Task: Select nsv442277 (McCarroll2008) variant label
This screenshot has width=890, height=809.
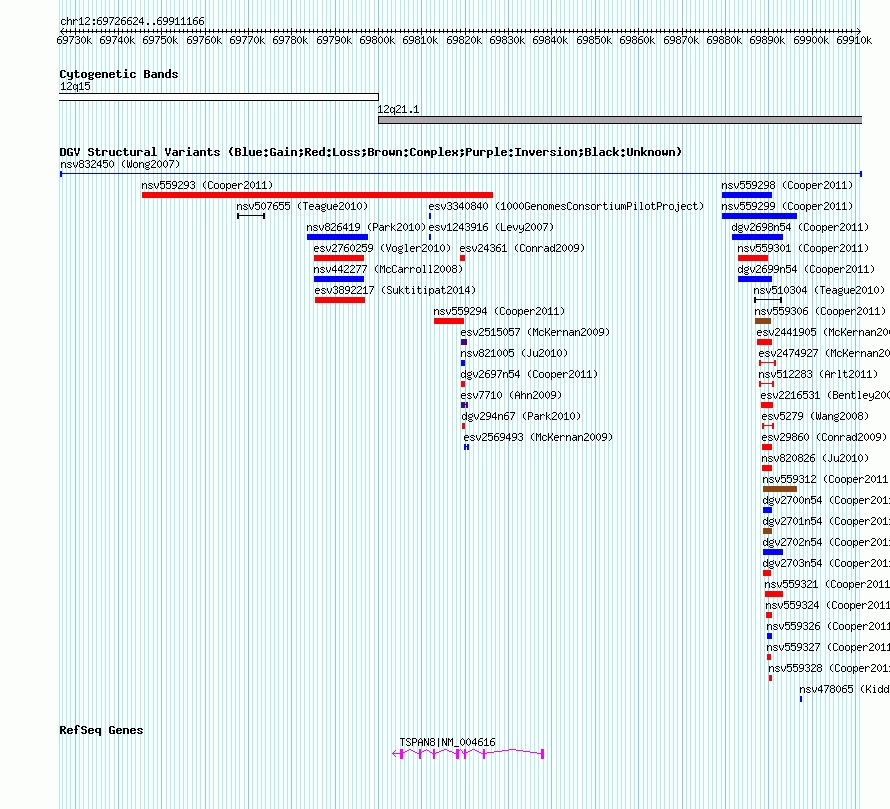Action: tap(388, 269)
